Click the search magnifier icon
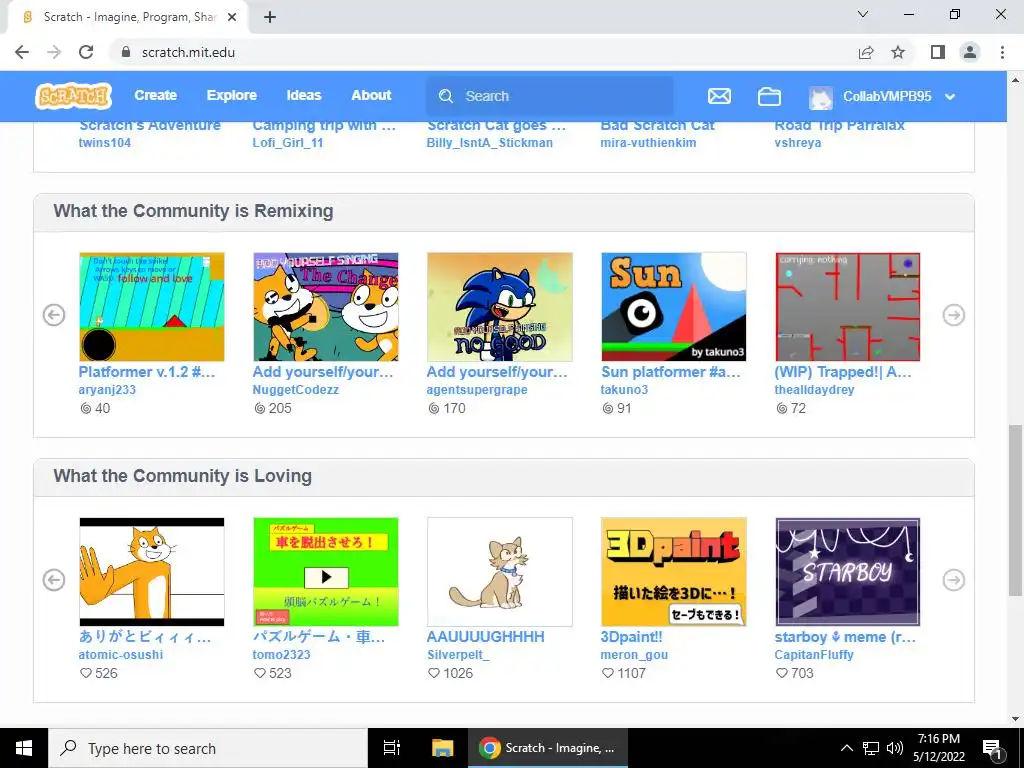The image size is (1024, 768). click(x=446, y=96)
